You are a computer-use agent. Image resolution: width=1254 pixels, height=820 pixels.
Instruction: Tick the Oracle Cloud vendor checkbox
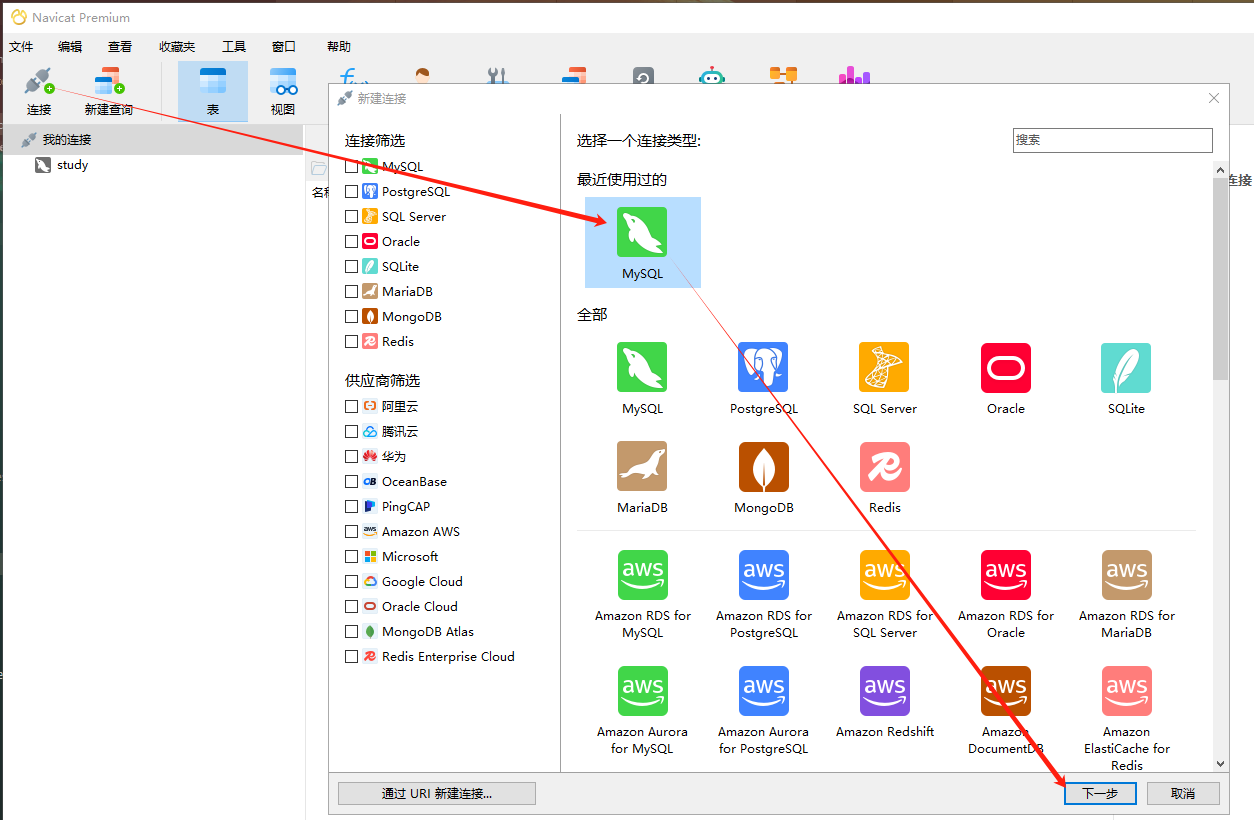pos(351,606)
